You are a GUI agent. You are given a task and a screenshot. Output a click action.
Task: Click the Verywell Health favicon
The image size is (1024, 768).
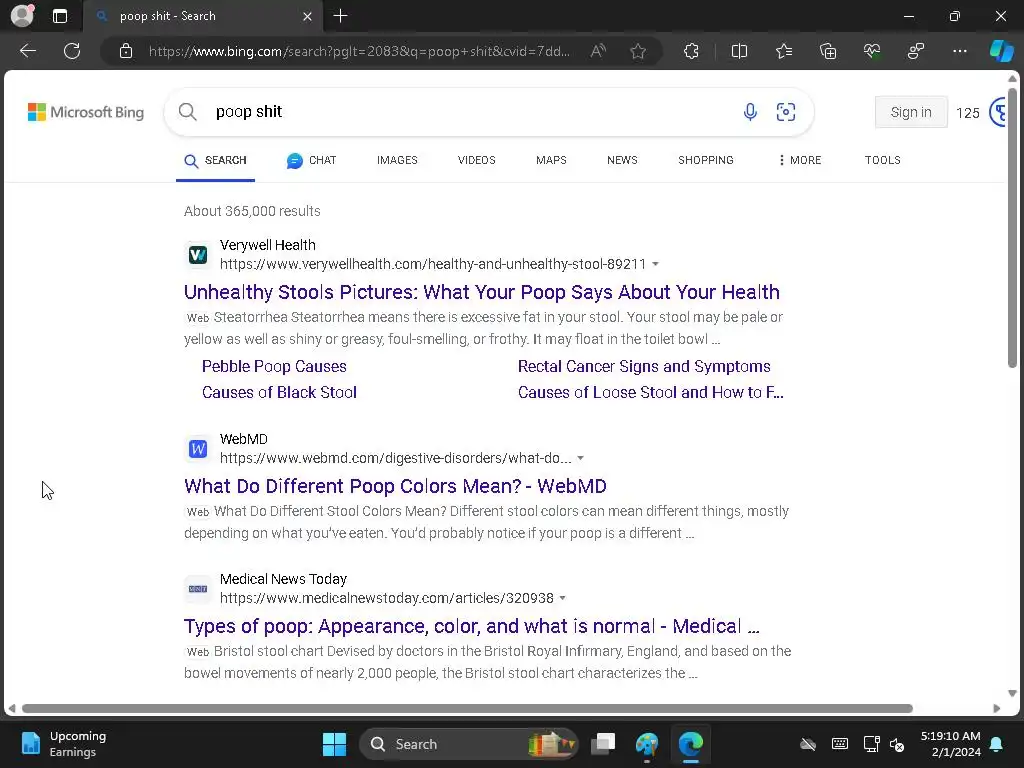pos(198,255)
